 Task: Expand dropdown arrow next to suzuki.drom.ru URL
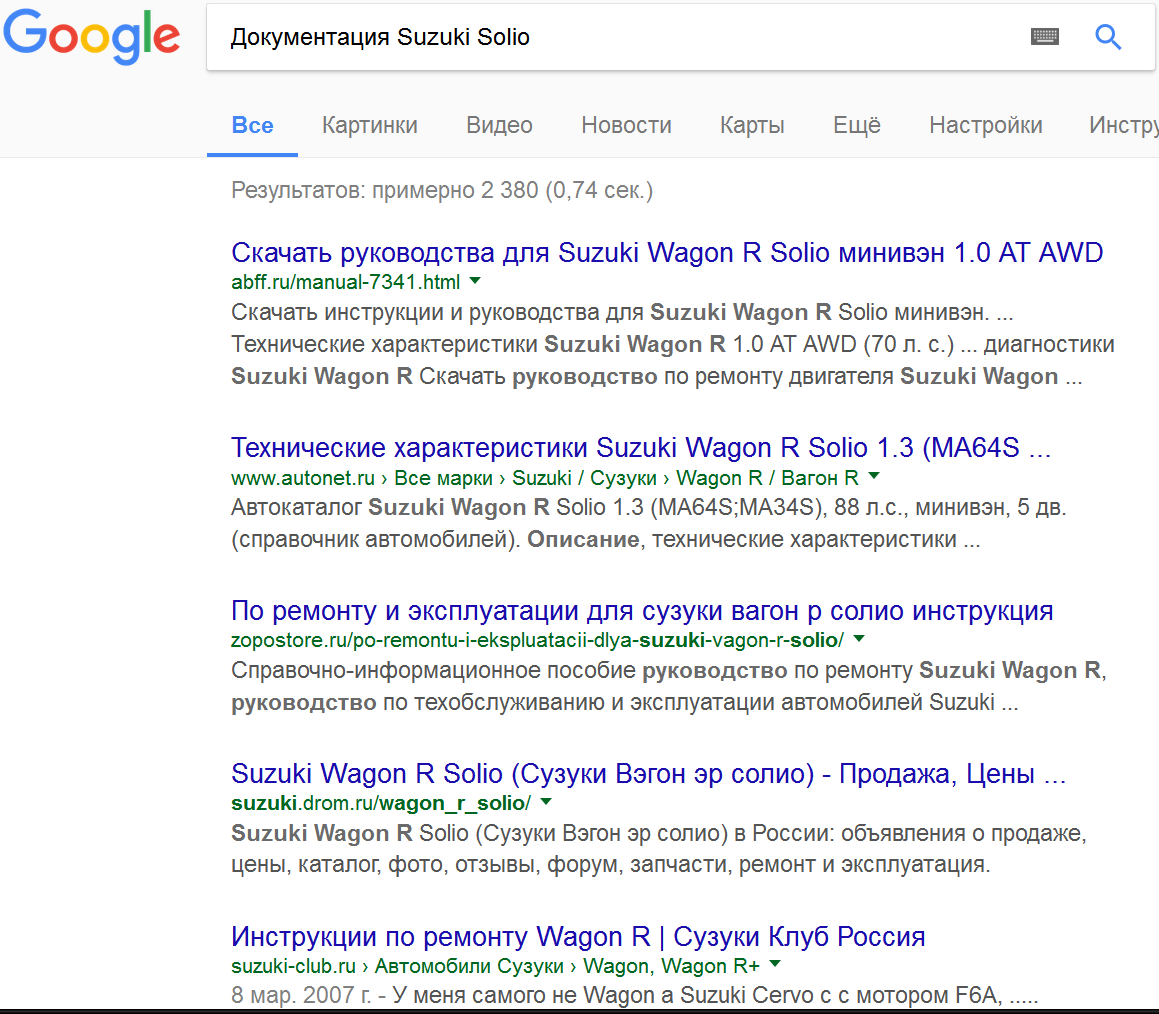tap(546, 802)
